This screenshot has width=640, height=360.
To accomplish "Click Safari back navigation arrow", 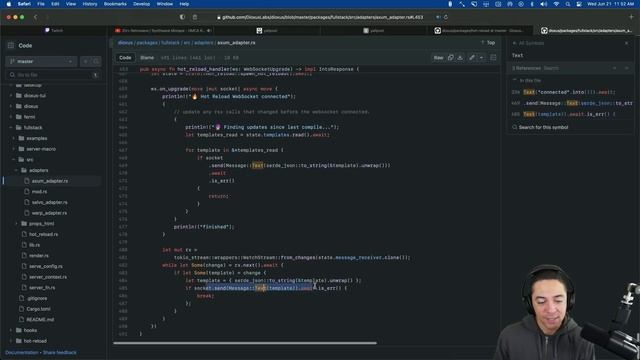I will point(36,17).
